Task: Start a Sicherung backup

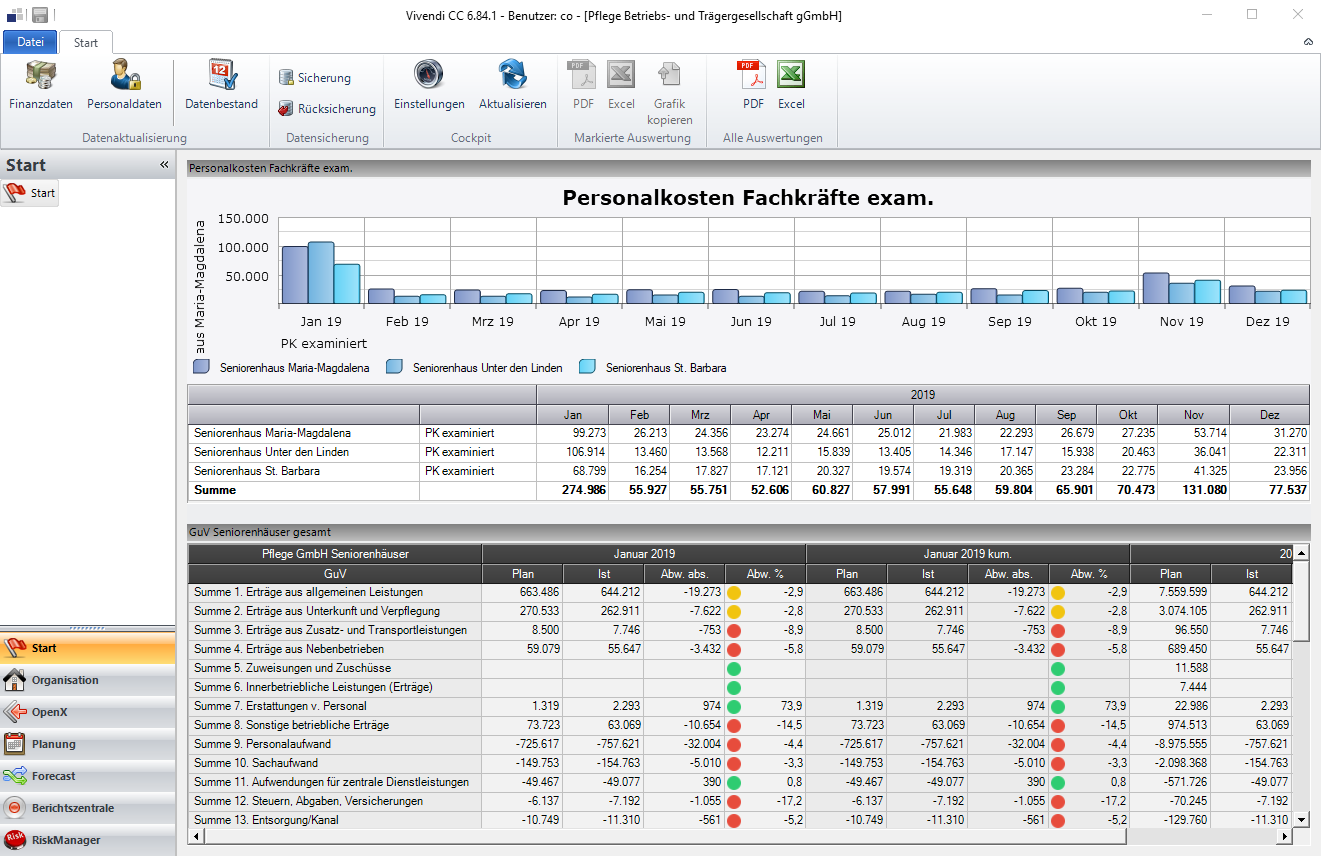Action: click(314, 78)
